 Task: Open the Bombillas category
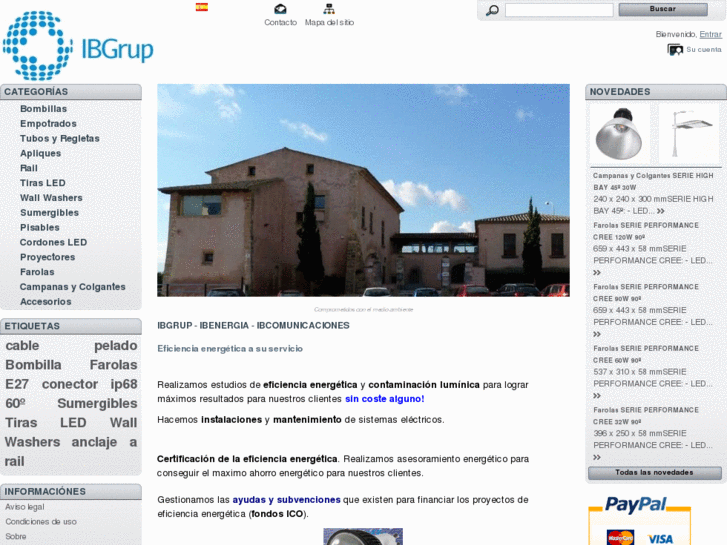pos(44,109)
